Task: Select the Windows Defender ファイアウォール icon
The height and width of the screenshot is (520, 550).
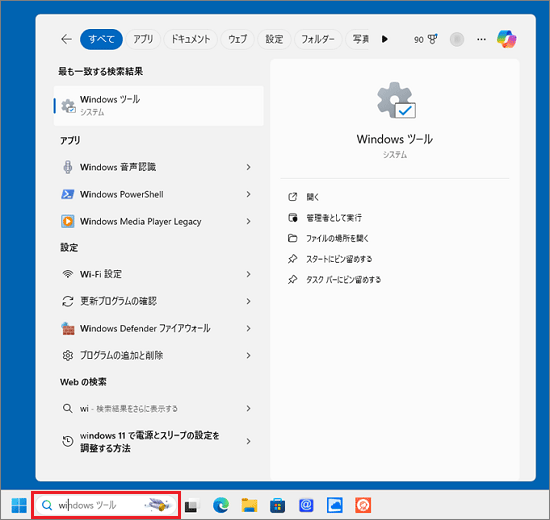Action: click(x=68, y=328)
